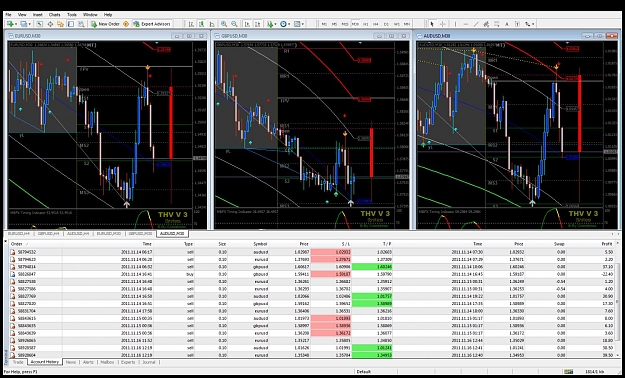This screenshot has height=378, width=625.
Task: Open the Templates toolbar icon
Action: 297,24
